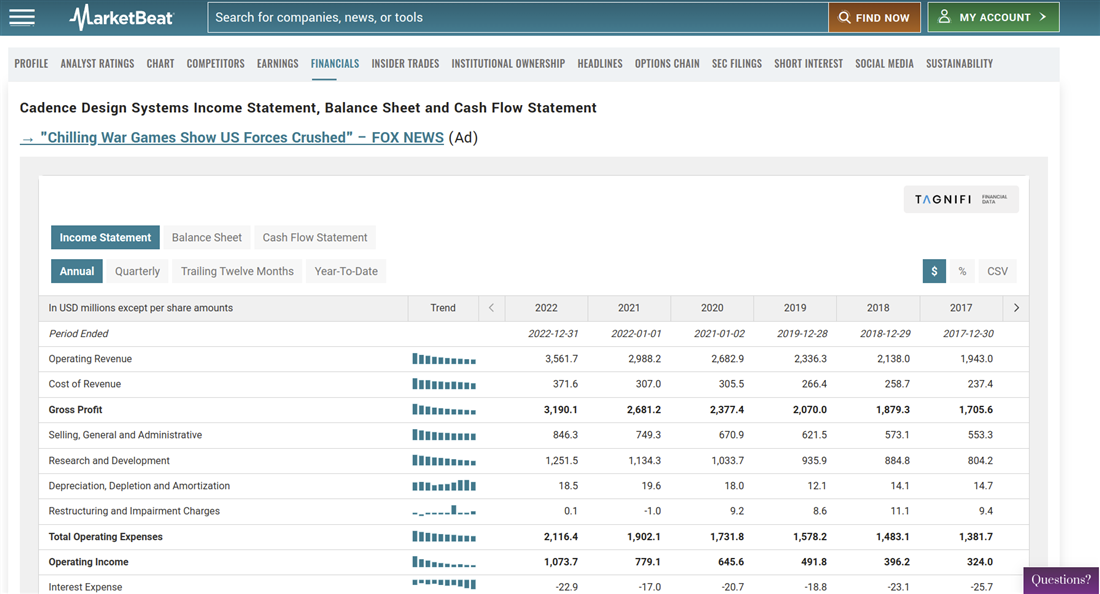1100x594 pixels.
Task: Download data with the CSV button
Action: [x=997, y=271]
